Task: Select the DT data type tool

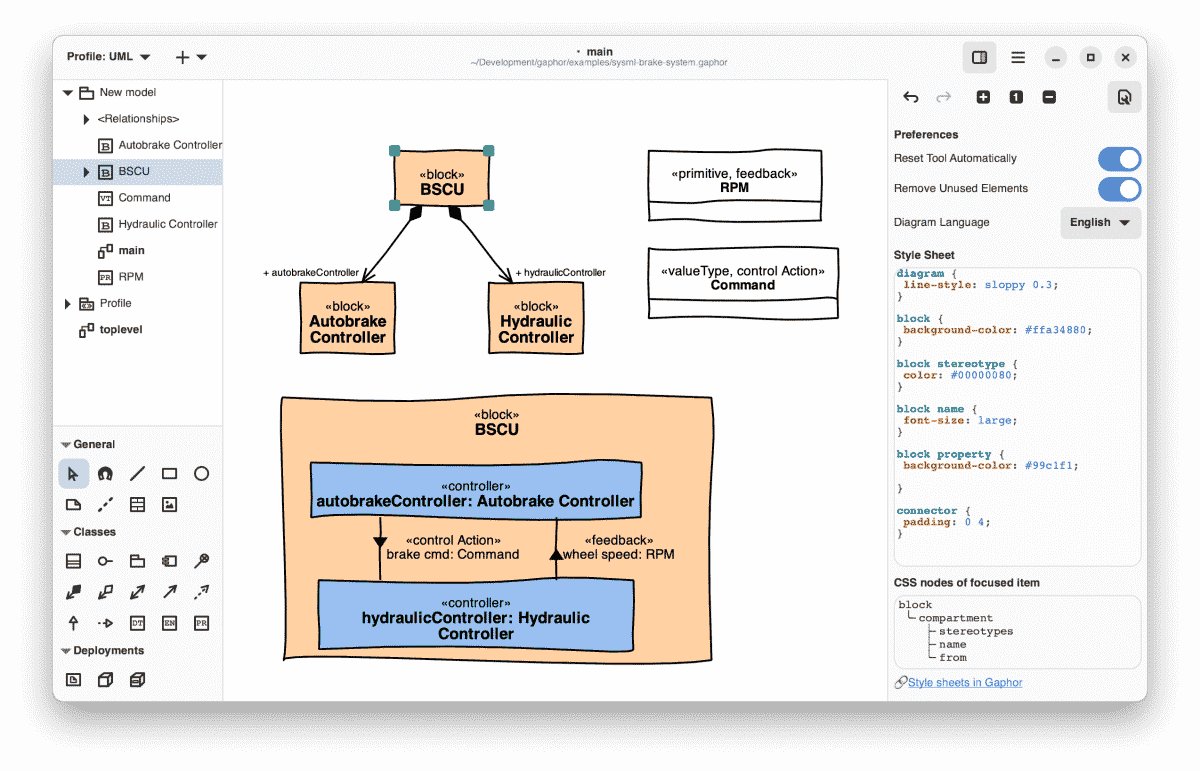Action: [137, 623]
